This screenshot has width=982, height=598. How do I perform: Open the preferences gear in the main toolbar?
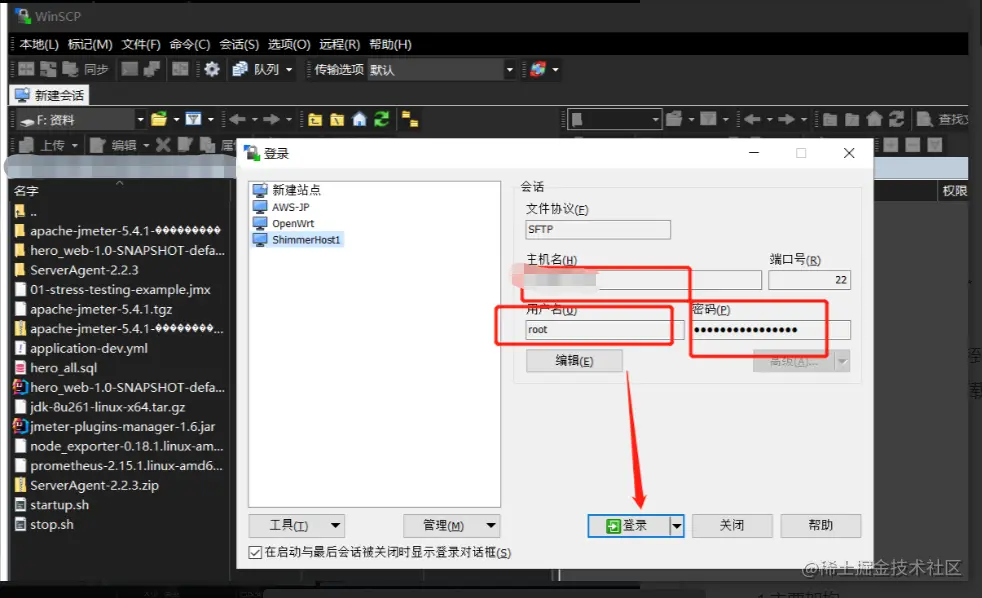pyautogui.click(x=212, y=69)
